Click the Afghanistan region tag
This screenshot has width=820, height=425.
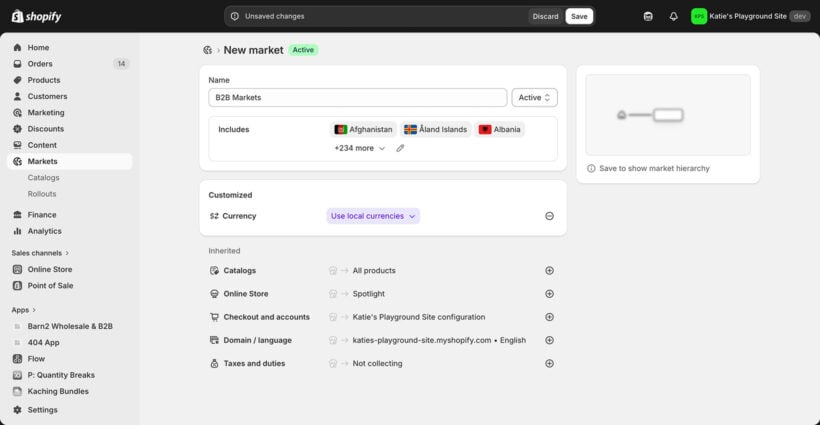[x=363, y=130]
